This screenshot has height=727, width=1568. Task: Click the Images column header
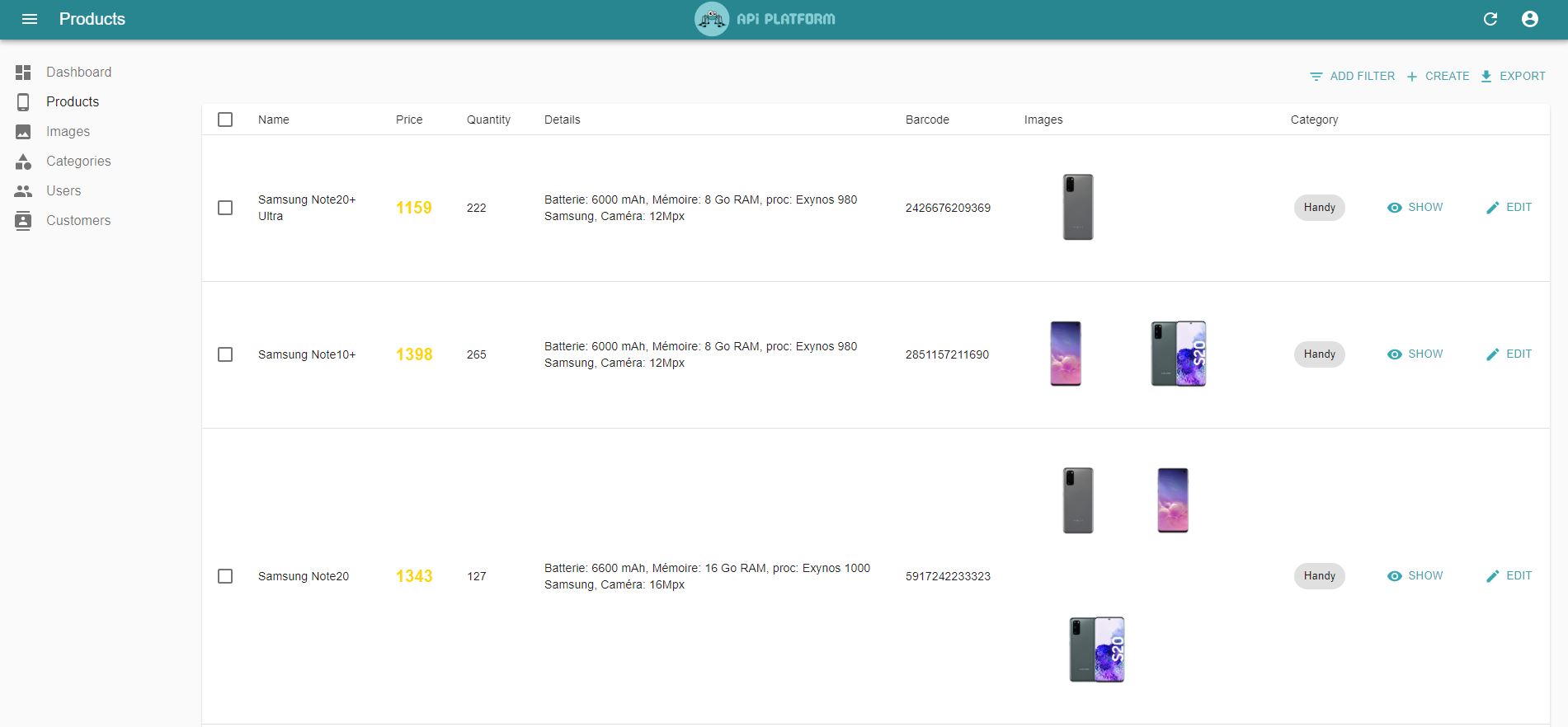(x=1043, y=120)
